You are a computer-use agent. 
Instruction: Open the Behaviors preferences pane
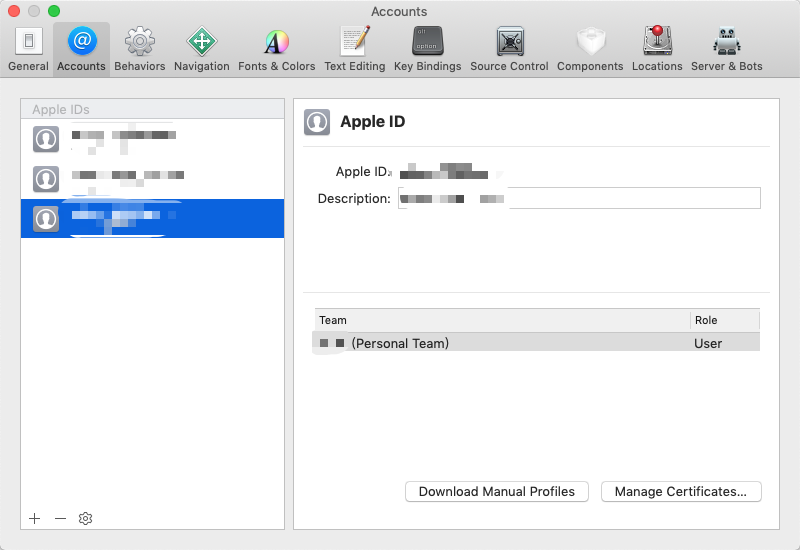click(139, 49)
